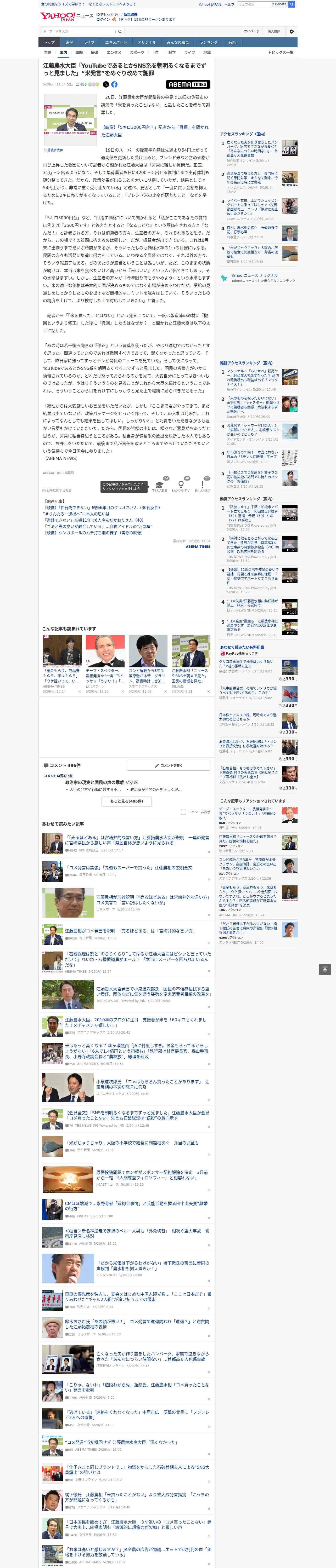Open article 「米がじゃりじゃり」大阪の小学校

click(132, 1143)
